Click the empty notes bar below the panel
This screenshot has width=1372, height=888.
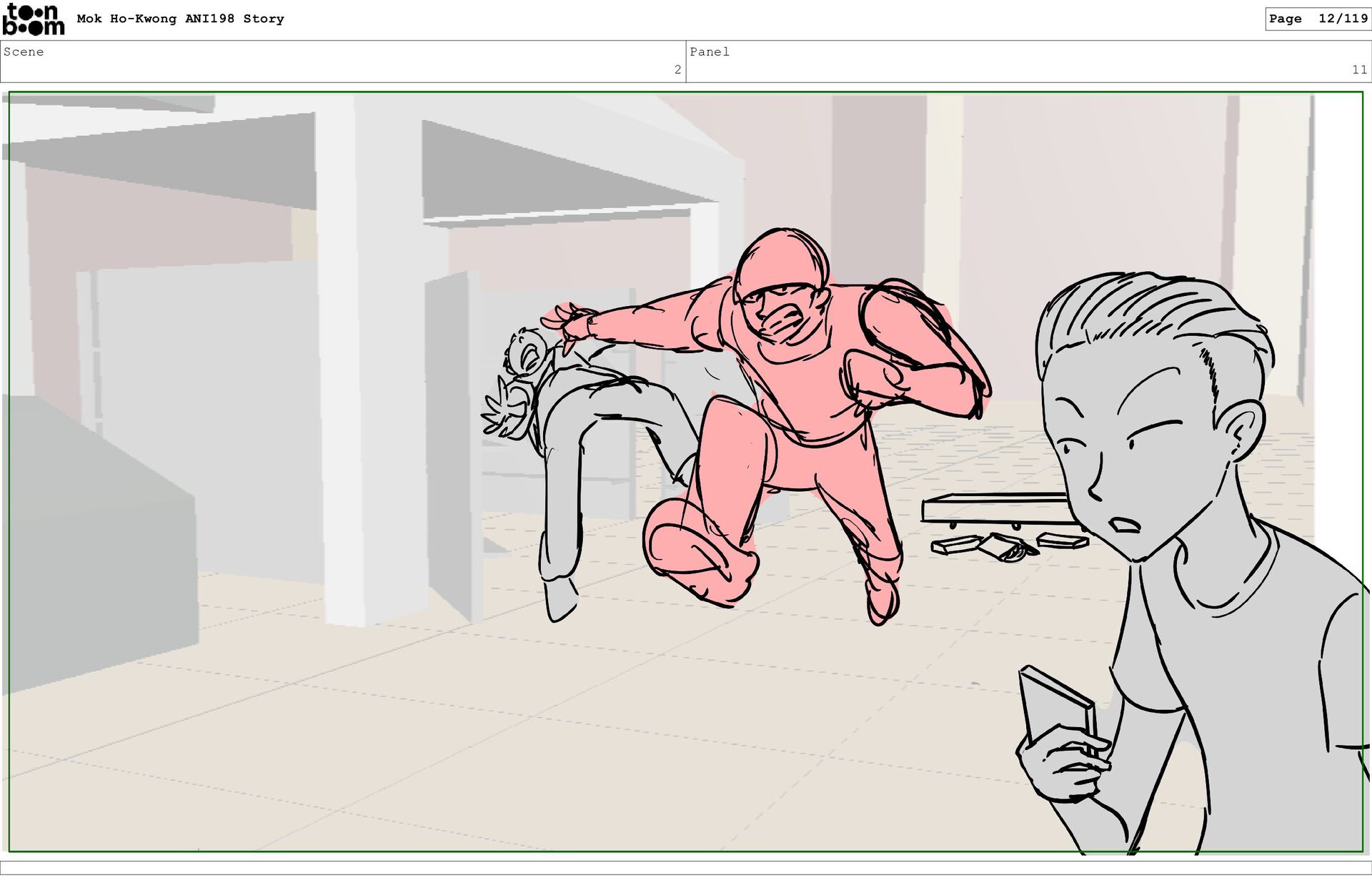pyautogui.click(x=686, y=867)
